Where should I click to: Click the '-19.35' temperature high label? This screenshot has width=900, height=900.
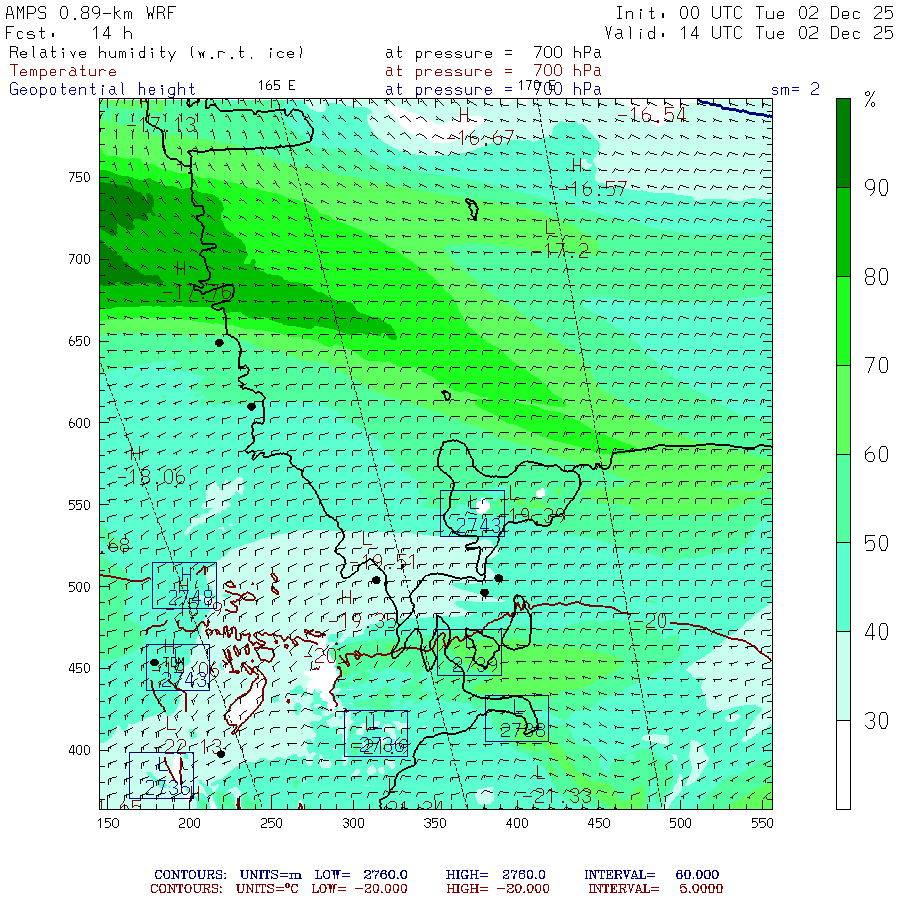click(363, 620)
